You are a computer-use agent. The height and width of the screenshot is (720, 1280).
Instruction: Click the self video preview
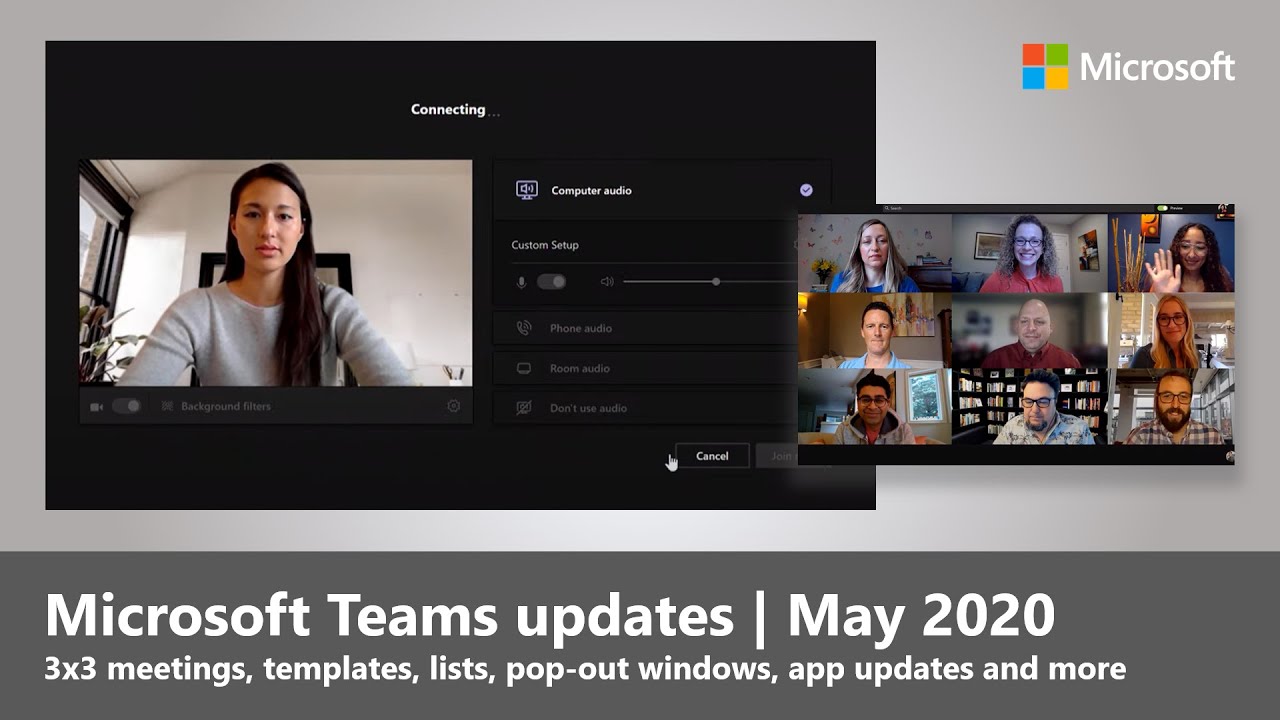[276, 273]
